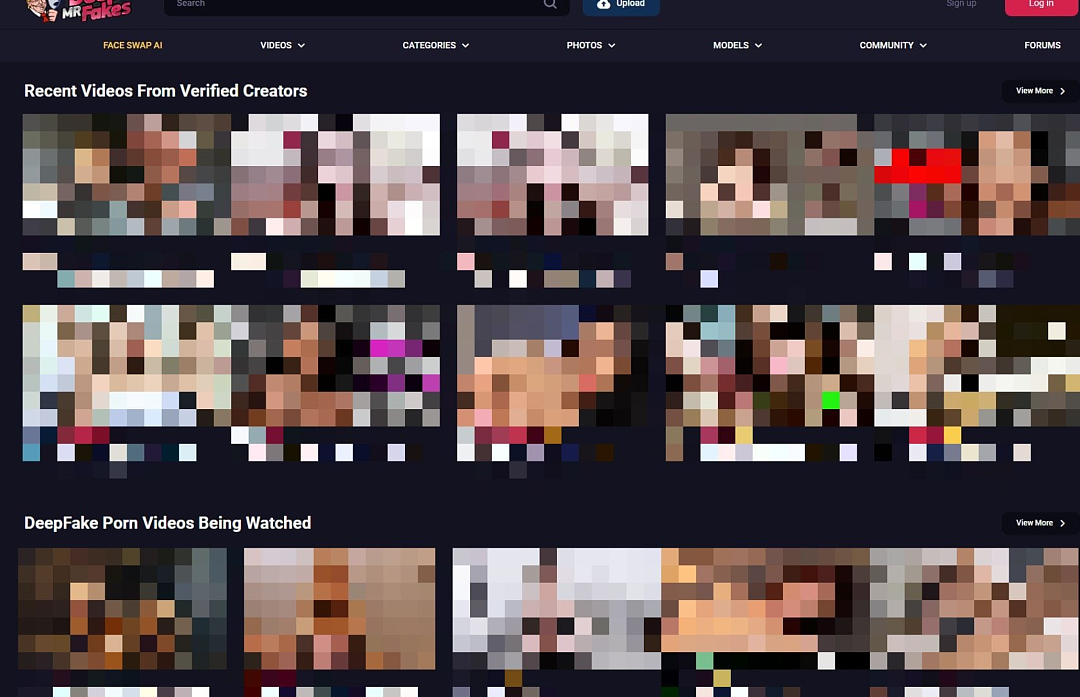Click the chevron beside Photos
Screen dimensions: 1080x697
(x=612, y=45)
